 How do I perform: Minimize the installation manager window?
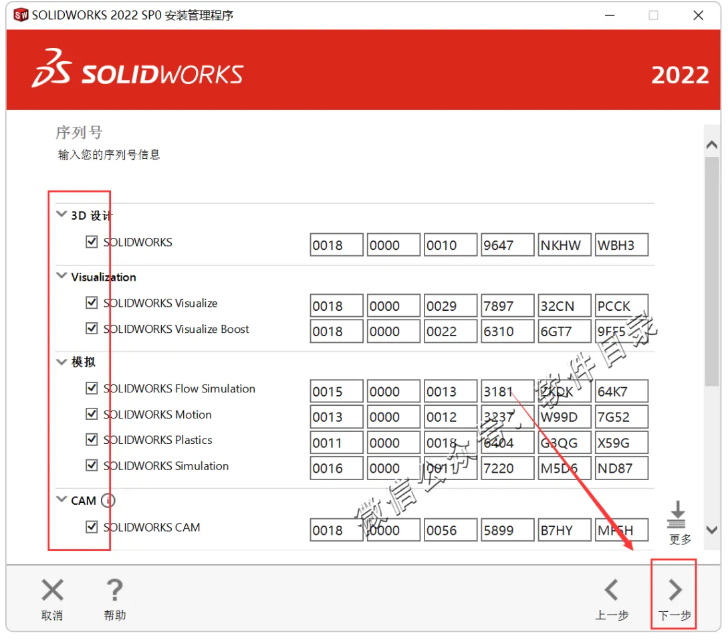click(610, 15)
